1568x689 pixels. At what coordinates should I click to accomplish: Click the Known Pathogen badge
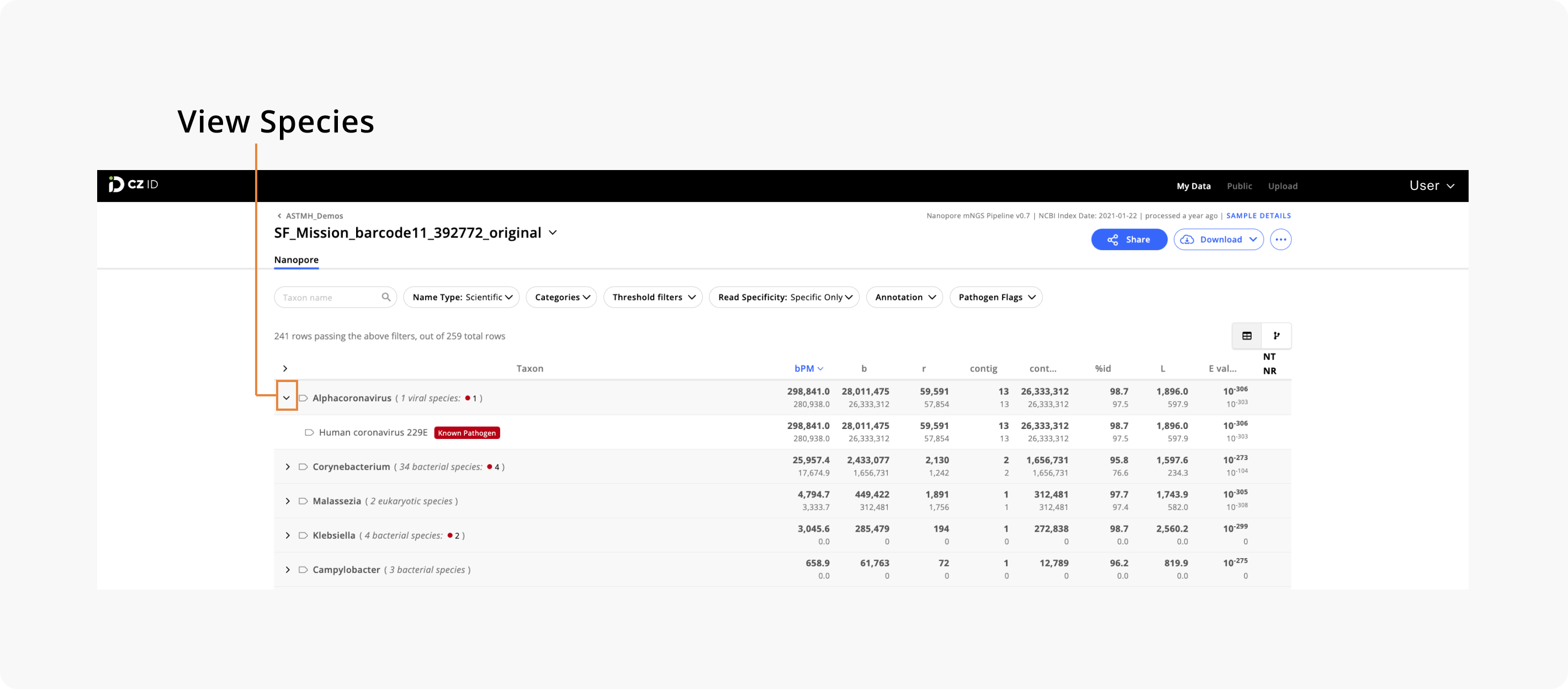tap(467, 433)
